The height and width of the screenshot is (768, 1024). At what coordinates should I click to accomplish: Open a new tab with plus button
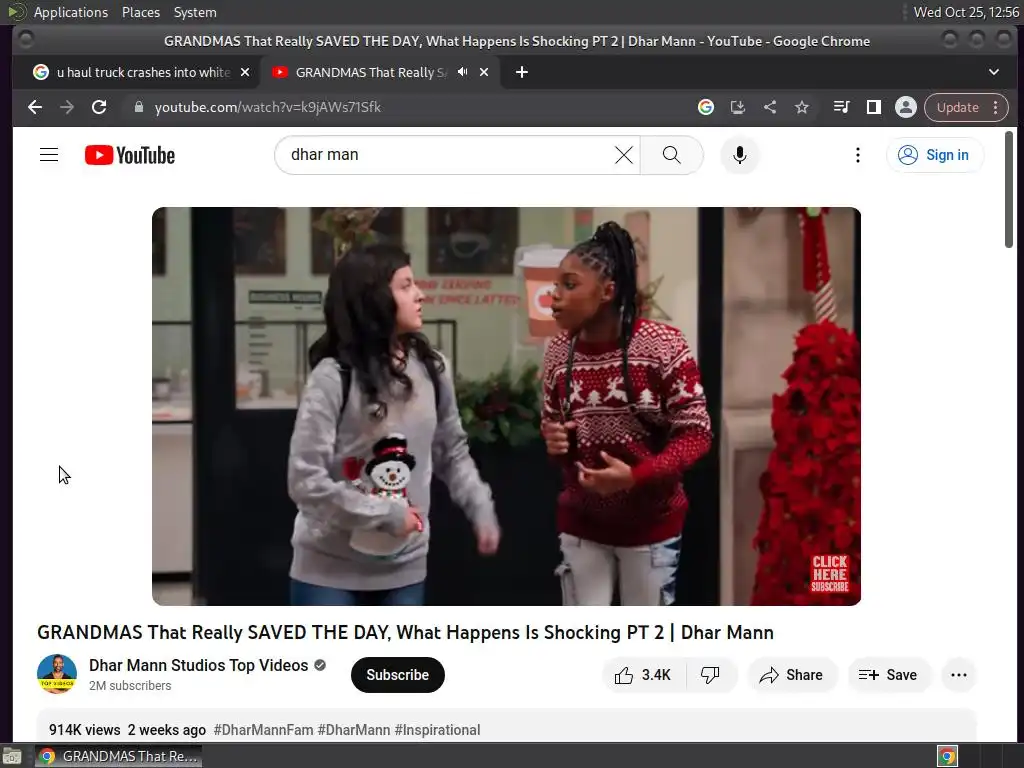coord(521,72)
